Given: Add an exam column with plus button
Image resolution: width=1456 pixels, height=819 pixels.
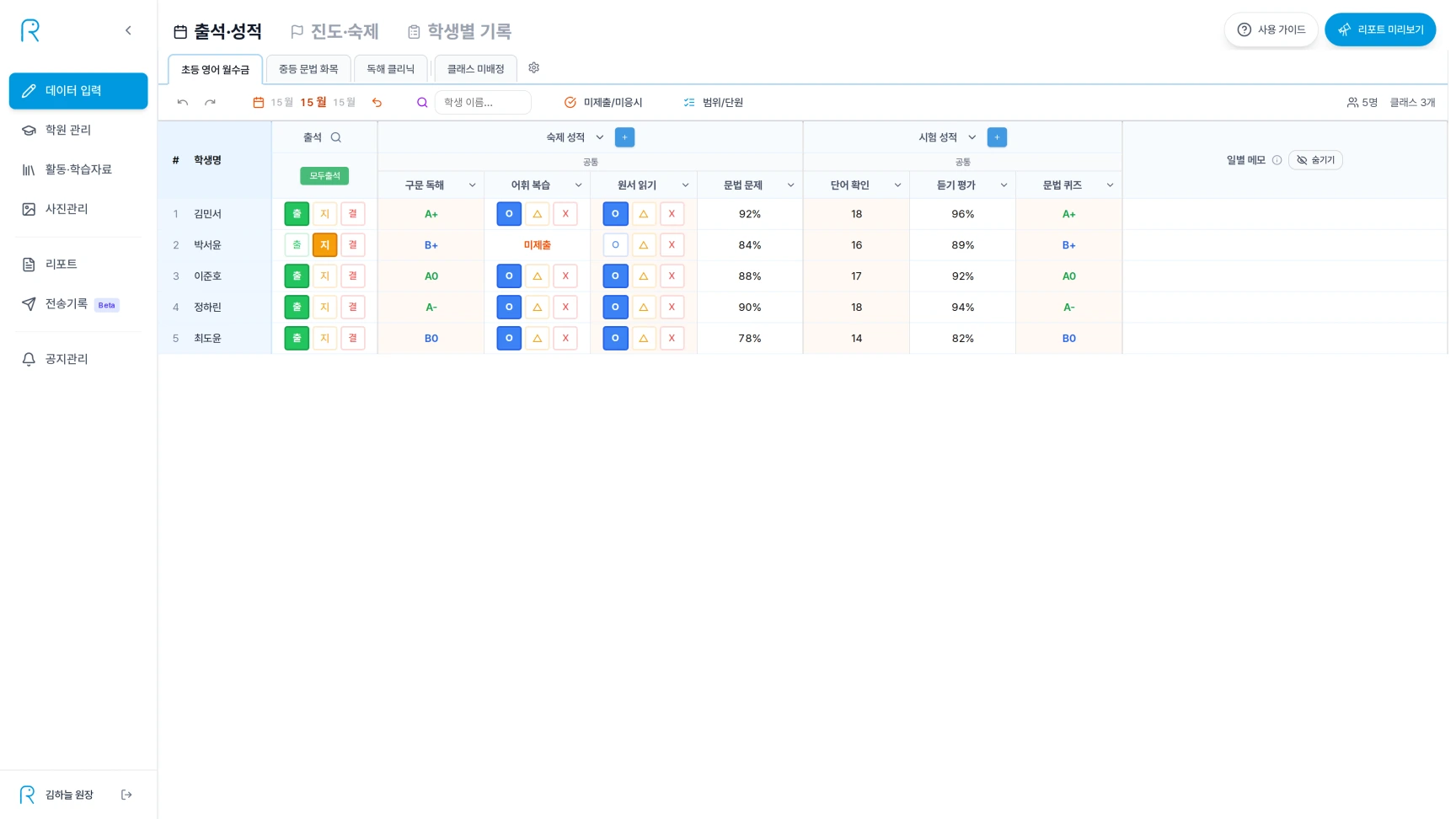Looking at the screenshot, I should 997,137.
